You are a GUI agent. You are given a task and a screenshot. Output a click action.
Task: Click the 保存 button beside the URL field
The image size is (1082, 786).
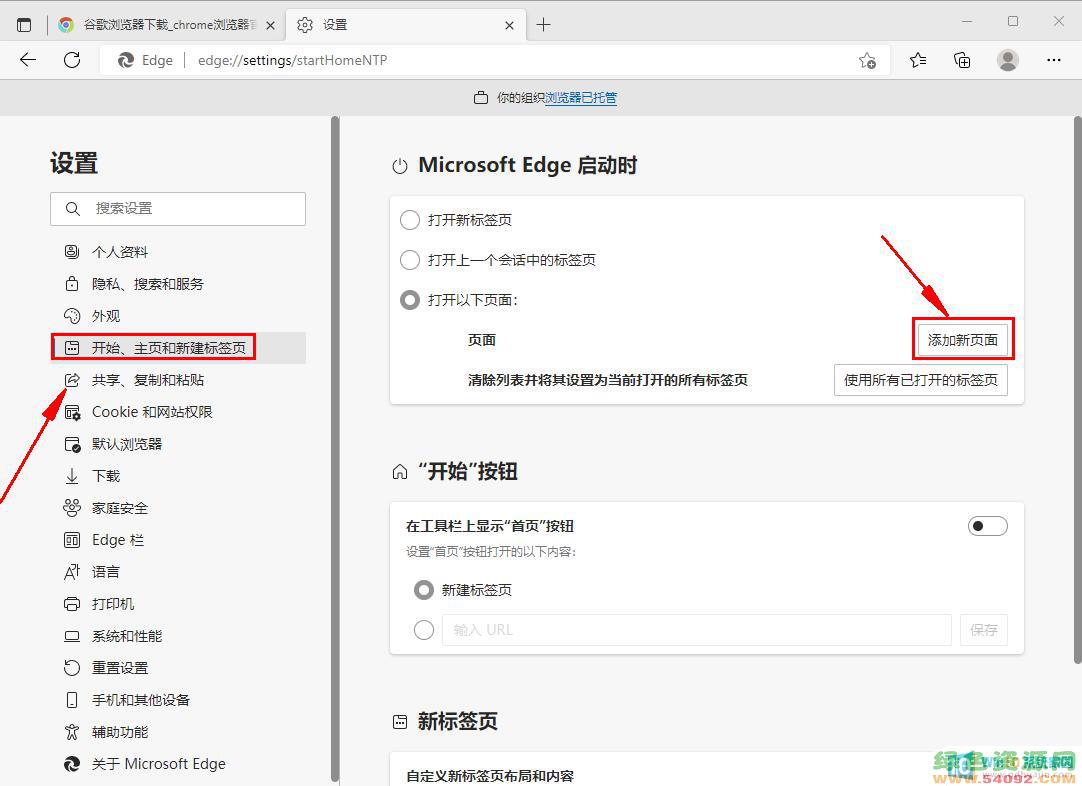click(x=983, y=629)
